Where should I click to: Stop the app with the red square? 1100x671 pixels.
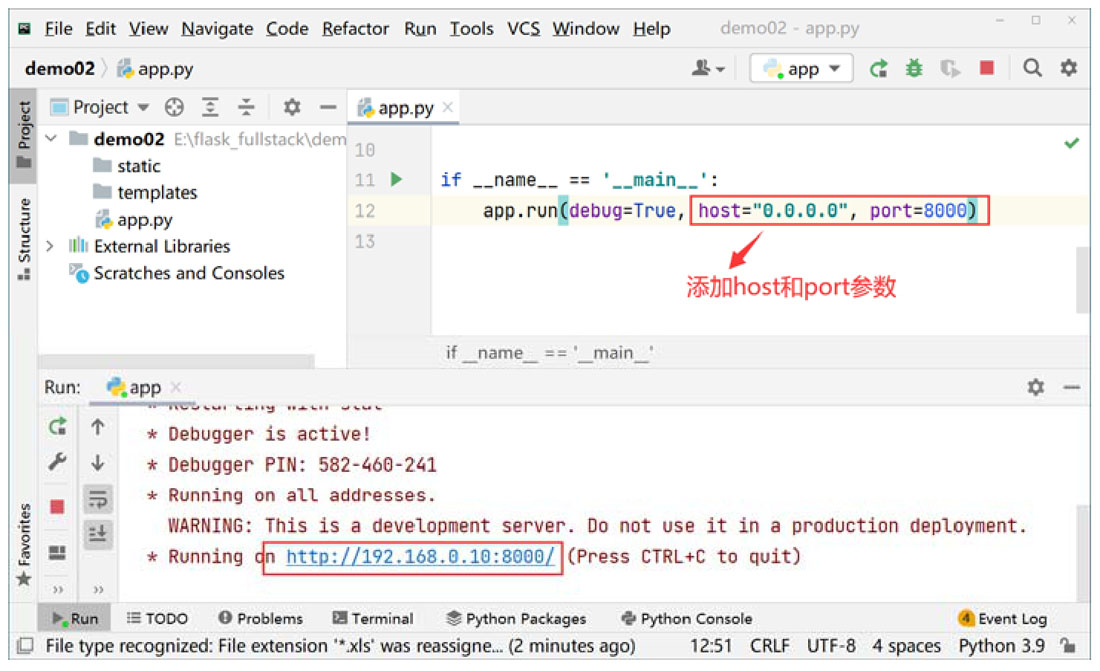point(987,68)
